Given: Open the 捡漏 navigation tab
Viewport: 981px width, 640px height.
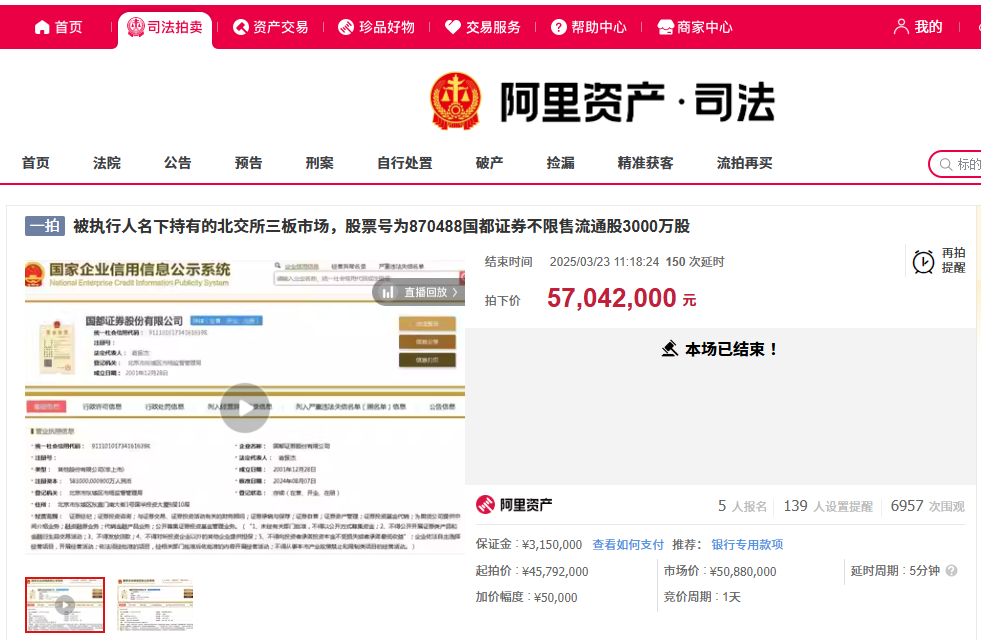Looking at the screenshot, I should pos(561,163).
